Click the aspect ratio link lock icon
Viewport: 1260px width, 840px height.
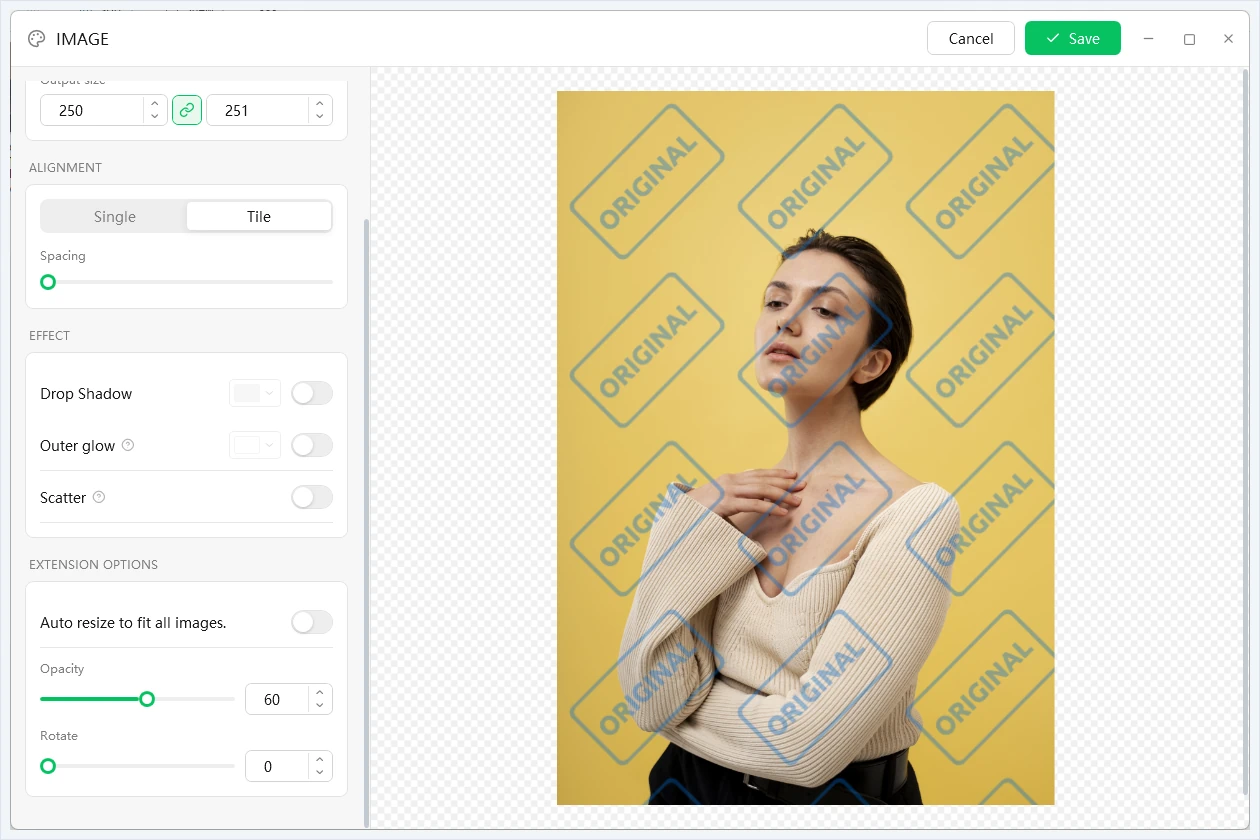[187, 110]
